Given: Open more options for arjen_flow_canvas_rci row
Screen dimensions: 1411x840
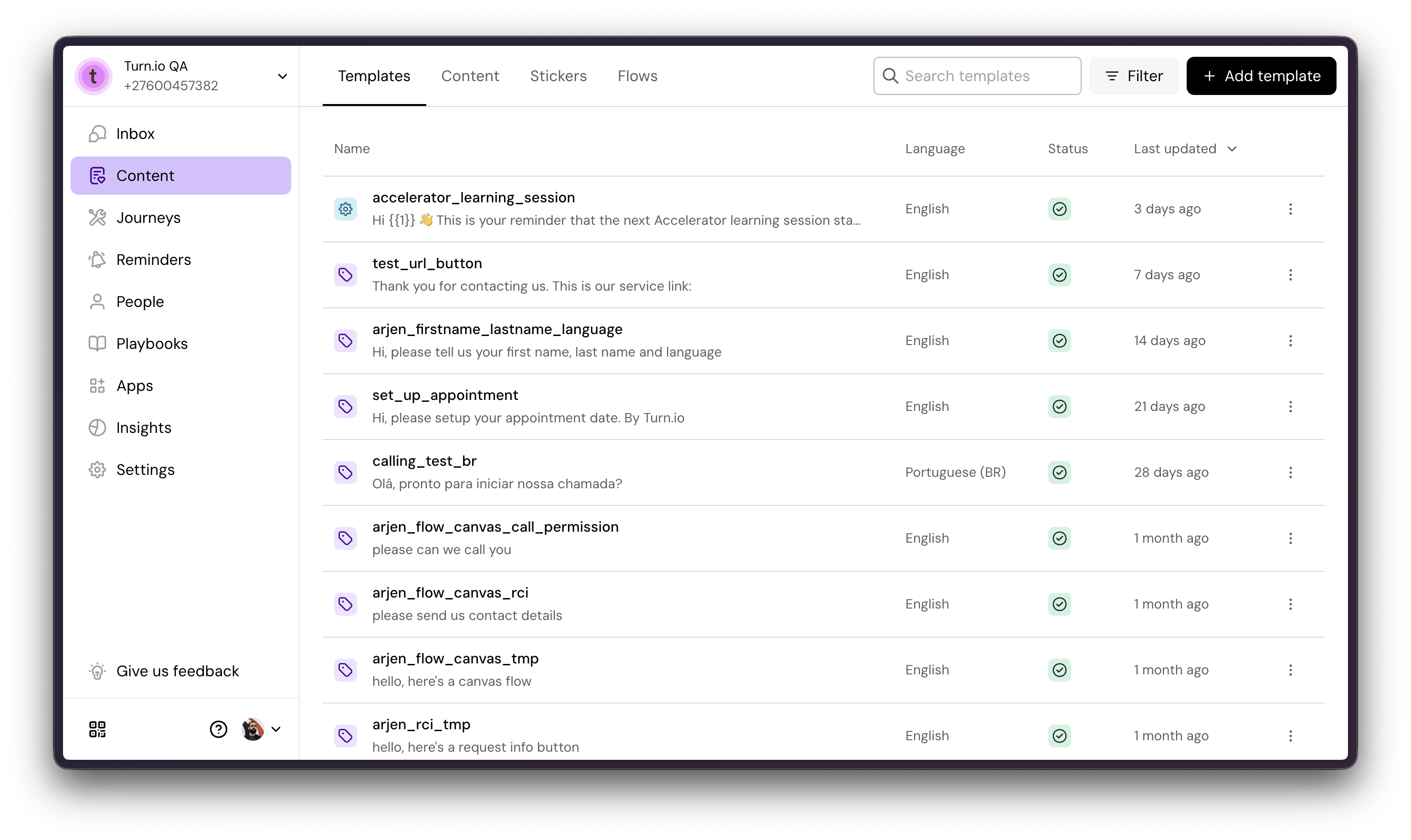Looking at the screenshot, I should coord(1290,604).
